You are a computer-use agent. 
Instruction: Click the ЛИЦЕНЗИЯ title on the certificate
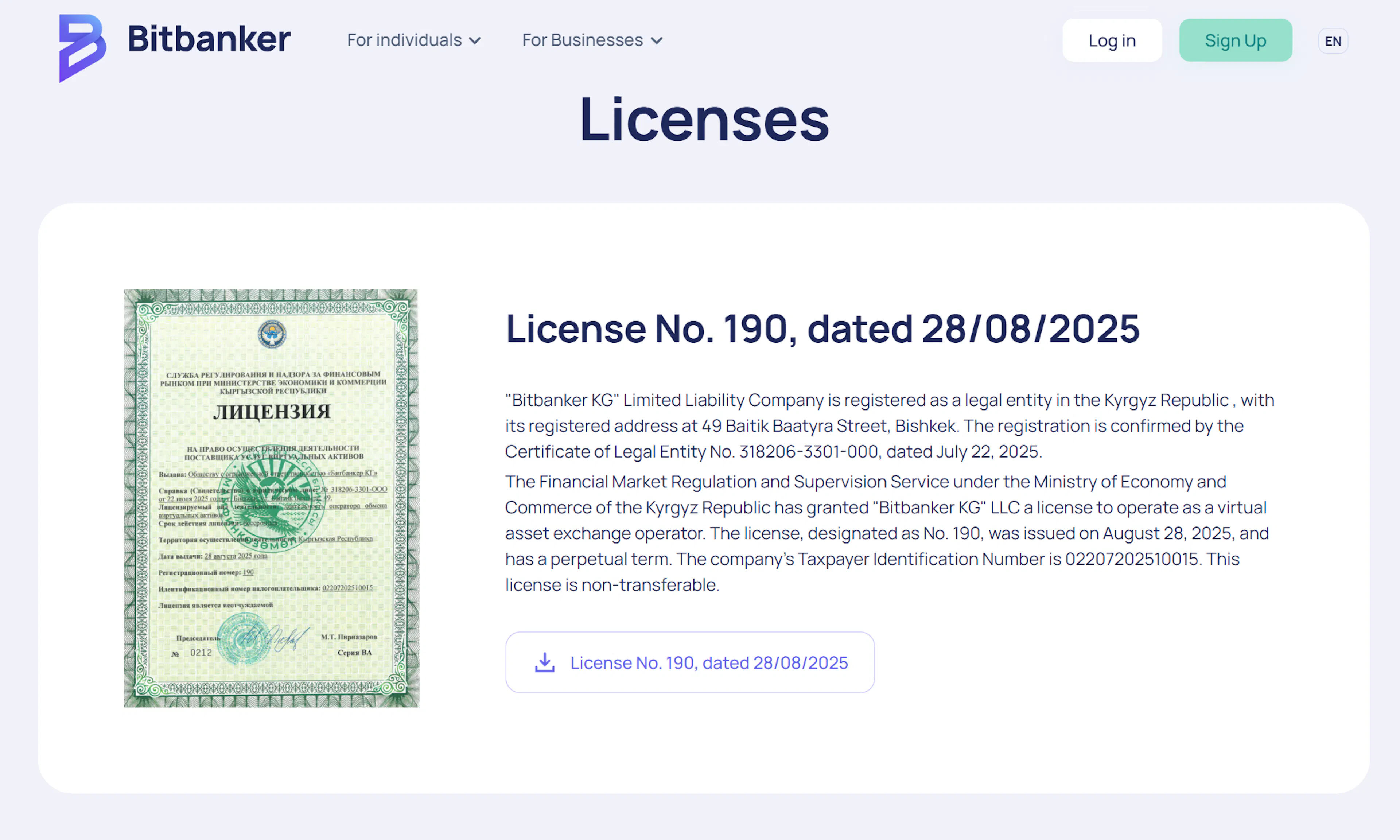click(272, 412)
